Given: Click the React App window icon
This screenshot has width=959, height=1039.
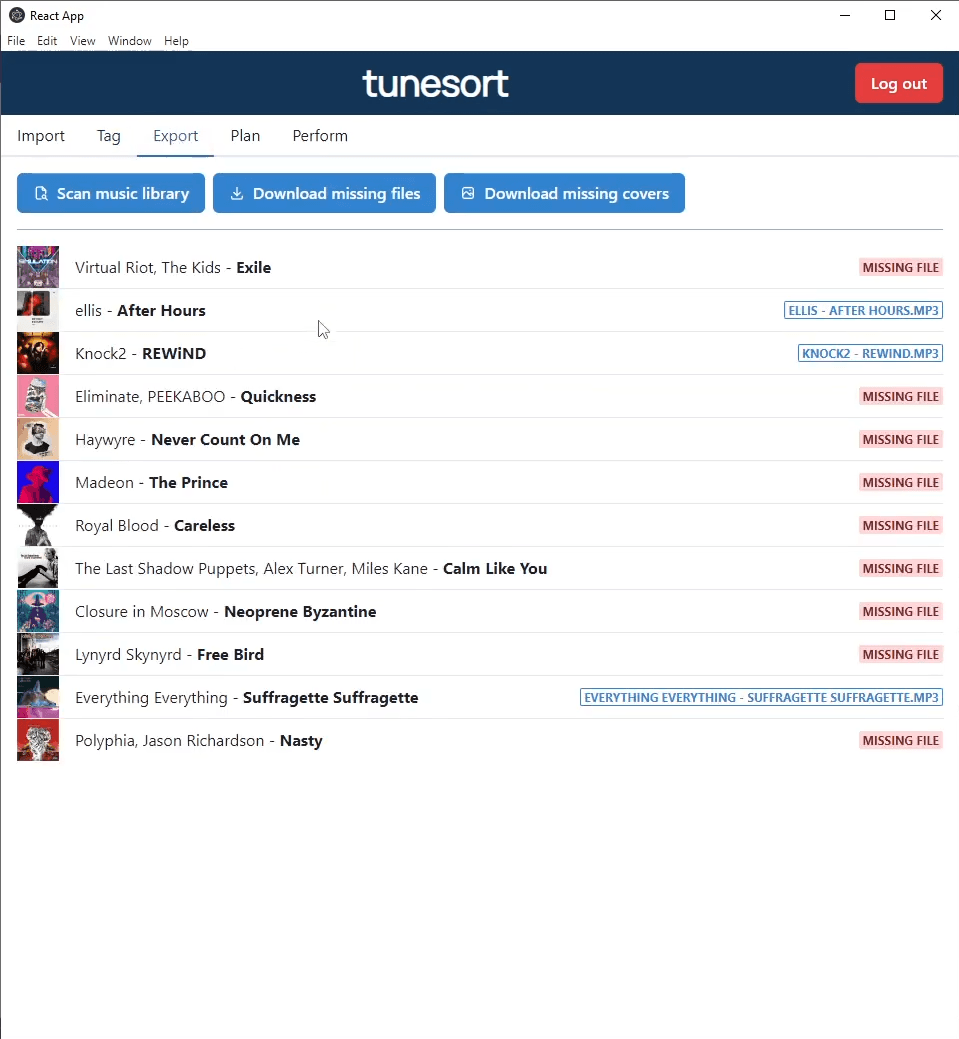Looking at the screenshot, I should (17, 16).
